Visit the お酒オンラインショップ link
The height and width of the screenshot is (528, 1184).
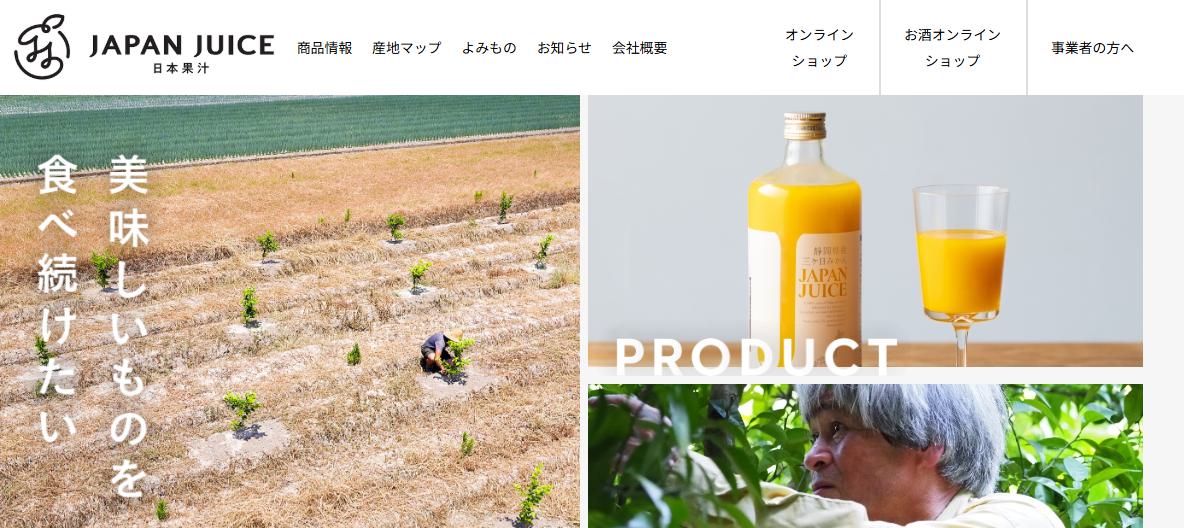[x=953, y=48]
